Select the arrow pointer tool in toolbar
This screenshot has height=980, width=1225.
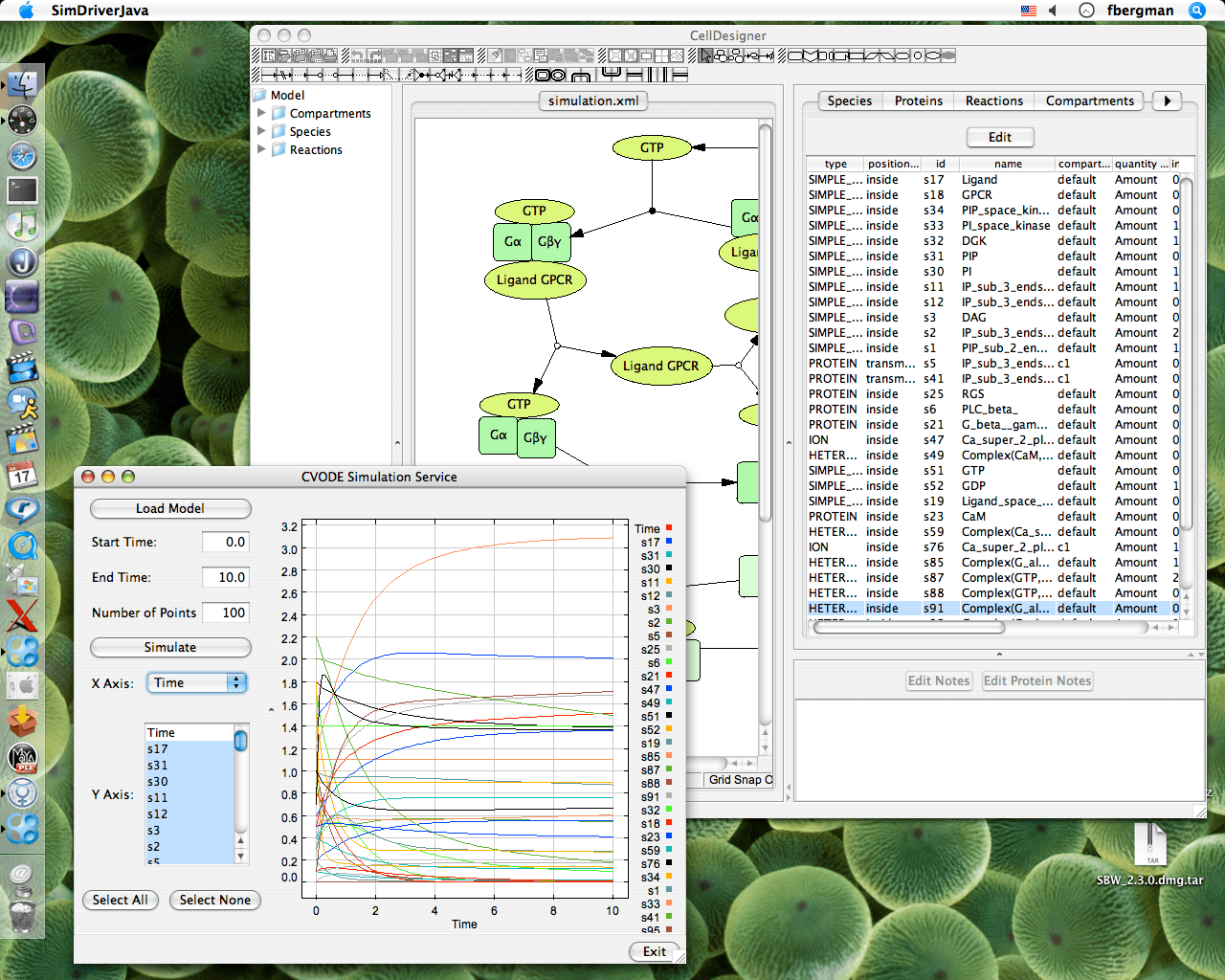705,56
